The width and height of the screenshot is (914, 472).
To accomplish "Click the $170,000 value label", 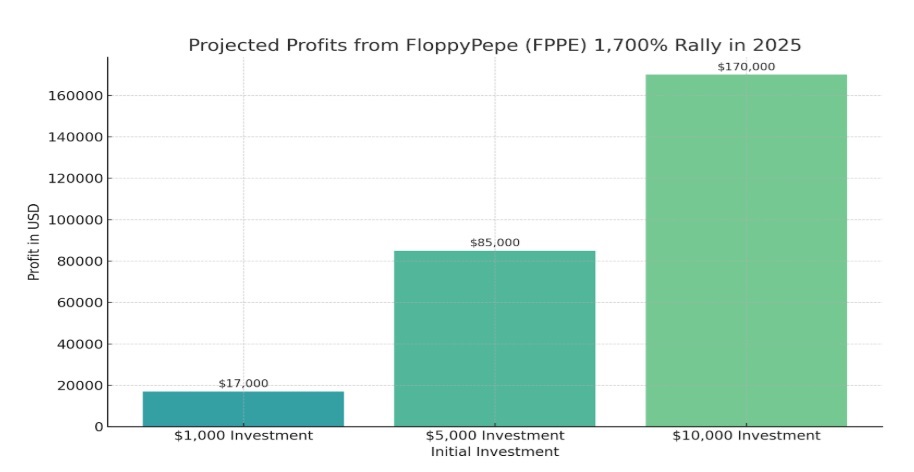I will click(746, 66).
